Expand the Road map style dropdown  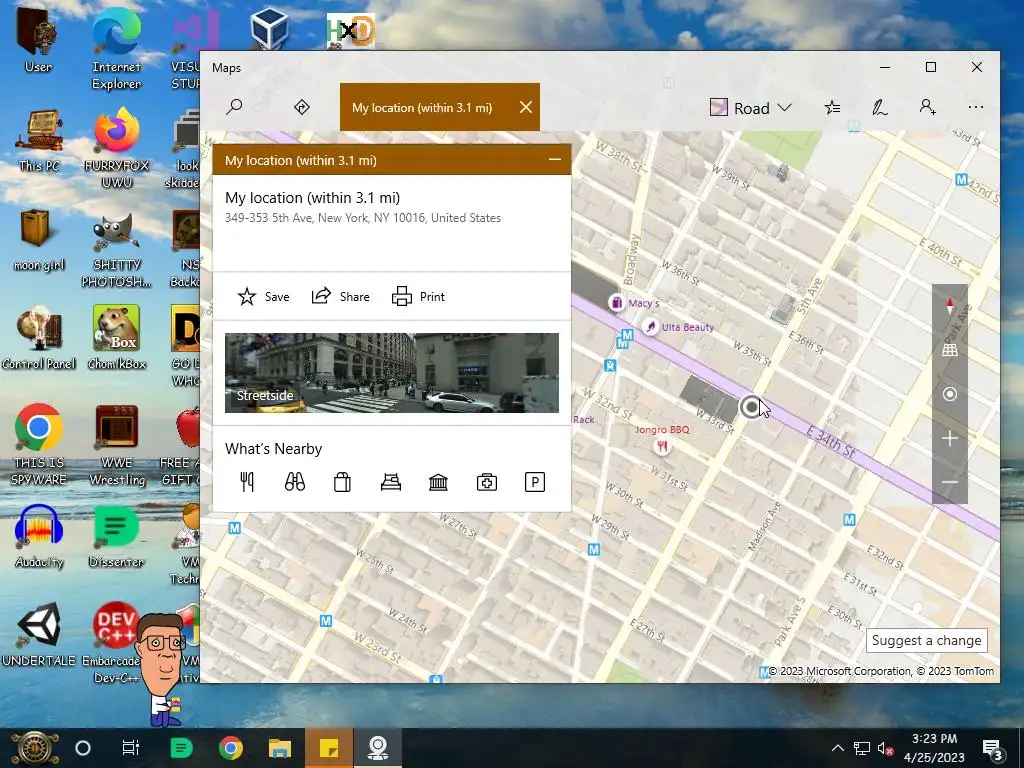click(x=751, y=108)
